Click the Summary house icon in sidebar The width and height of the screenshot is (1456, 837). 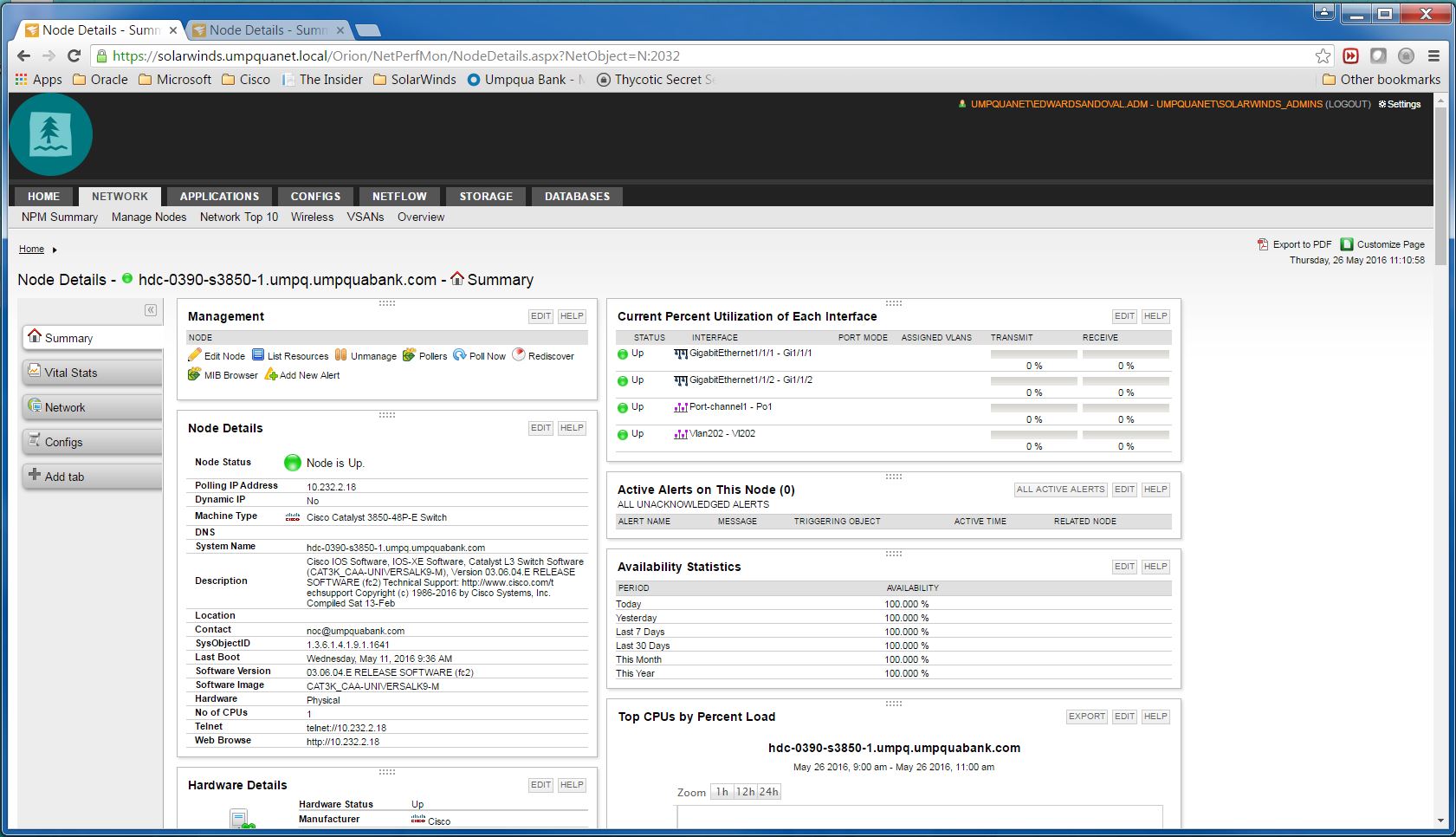[x=35, y=335]
